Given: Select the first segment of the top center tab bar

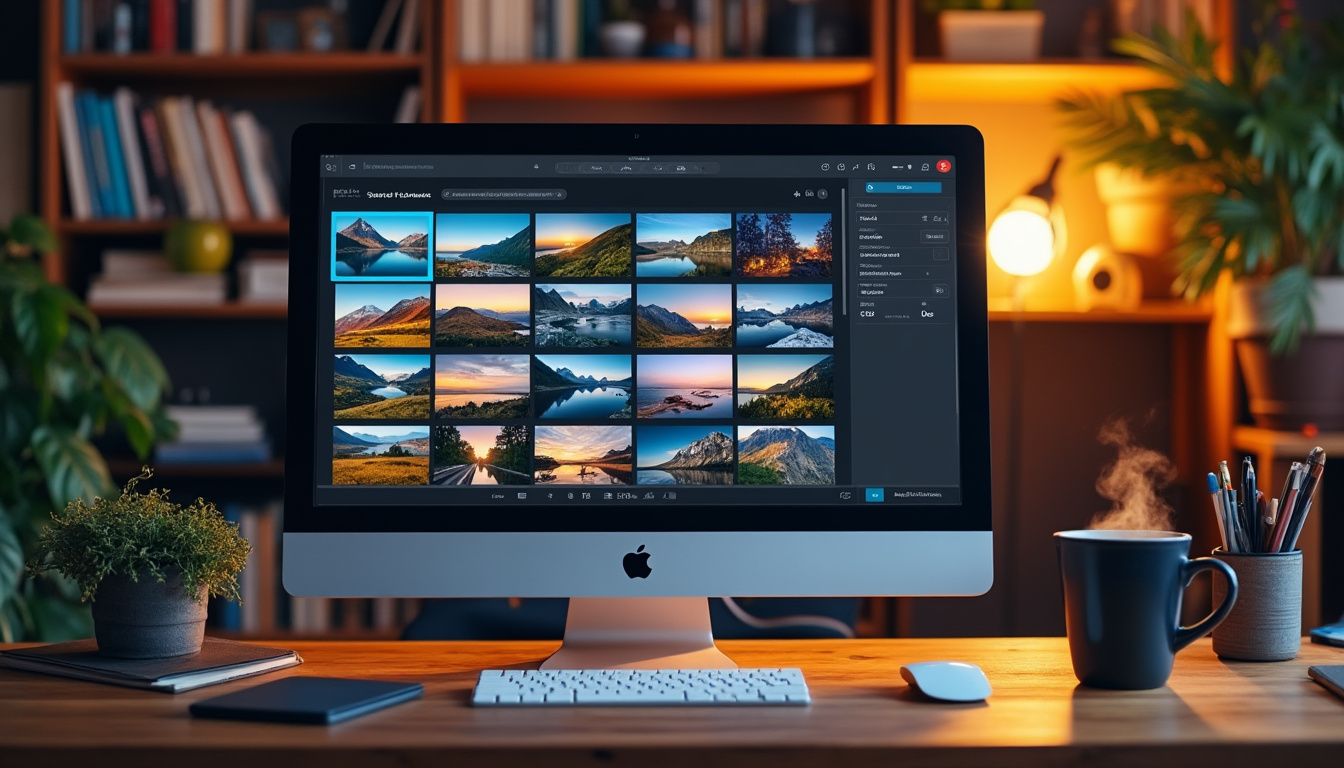Looking at the screenshot, I should pos(597,167).
